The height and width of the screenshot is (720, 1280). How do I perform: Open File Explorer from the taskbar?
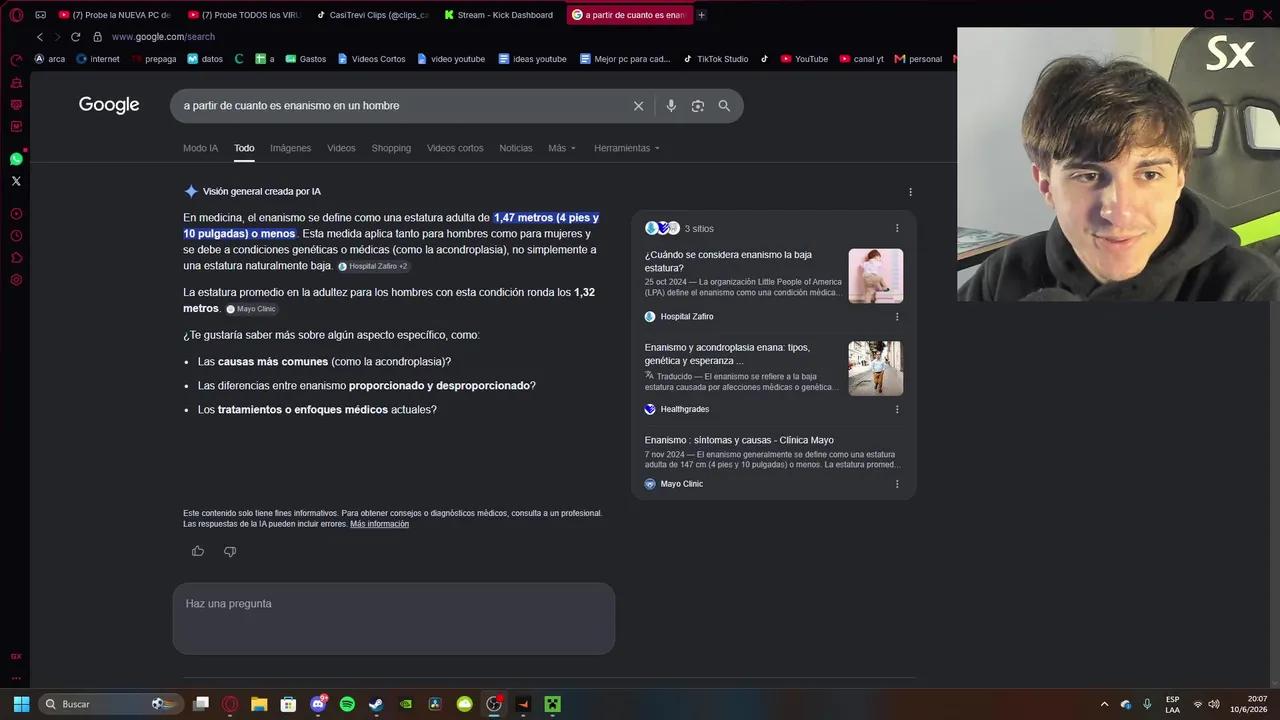point(259,704)
